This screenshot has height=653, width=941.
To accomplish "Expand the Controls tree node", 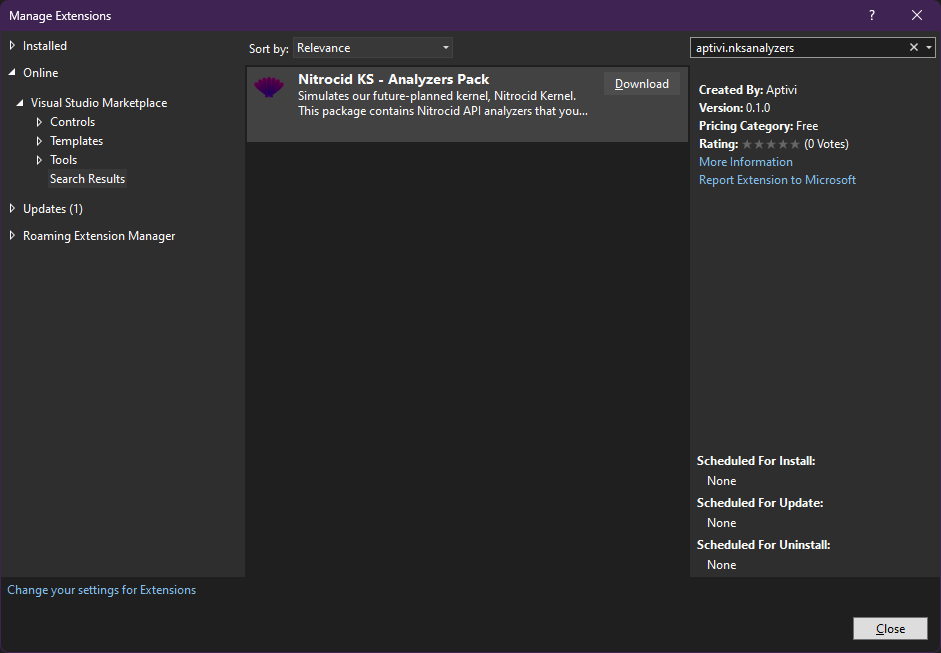I will (39, 122).
